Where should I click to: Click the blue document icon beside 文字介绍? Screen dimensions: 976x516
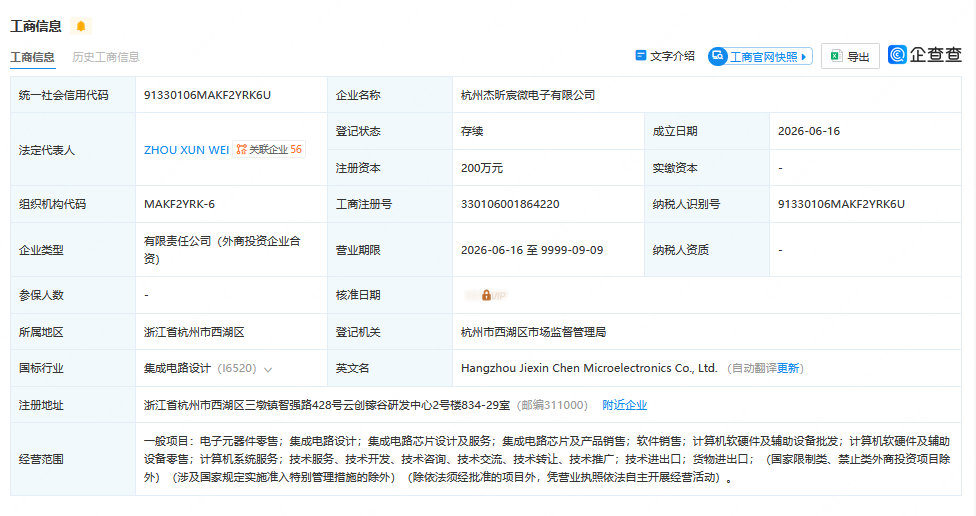(640, 55)
